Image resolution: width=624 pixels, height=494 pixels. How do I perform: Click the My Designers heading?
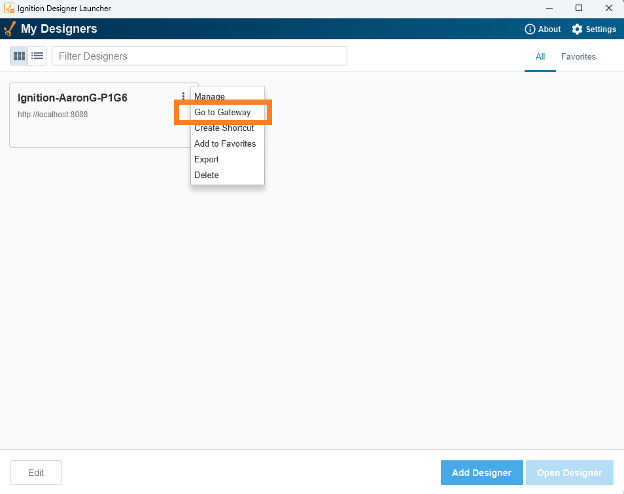59,29
